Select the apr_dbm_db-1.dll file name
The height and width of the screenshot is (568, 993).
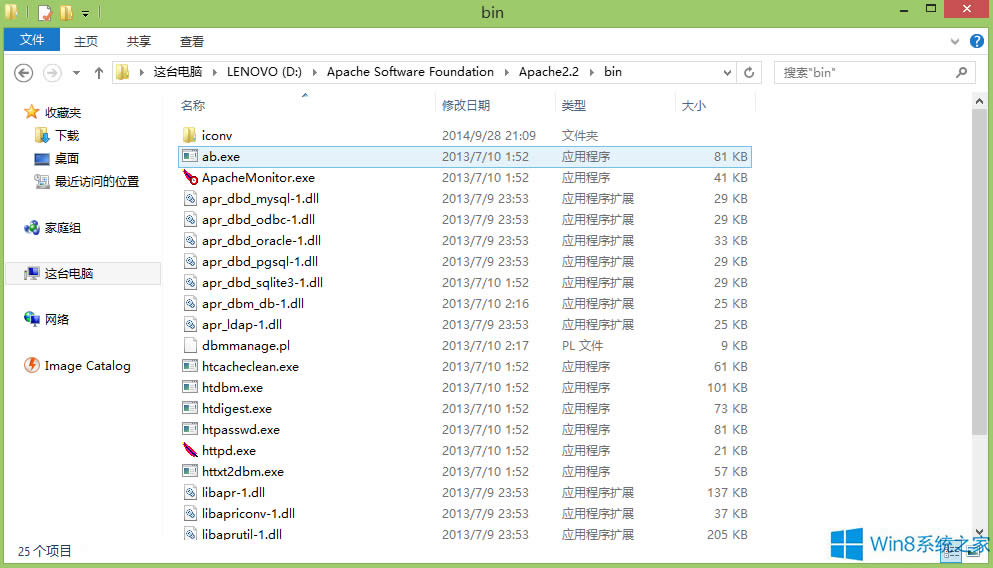[253, 303]
